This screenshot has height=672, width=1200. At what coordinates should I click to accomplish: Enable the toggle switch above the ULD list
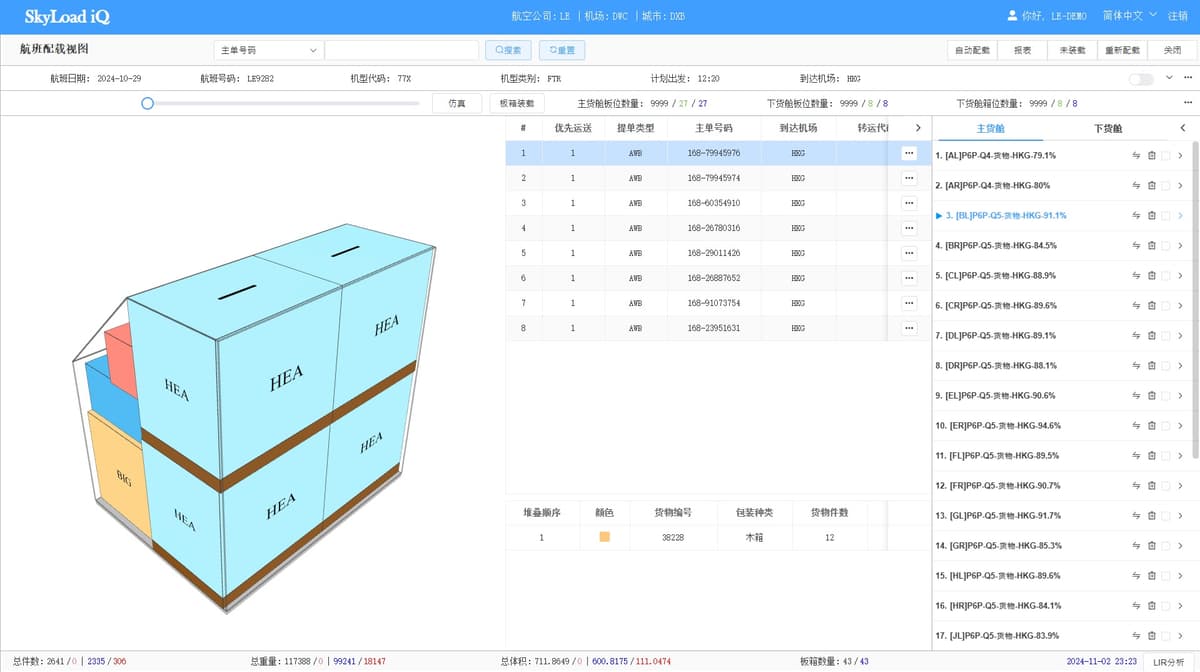[1140, 77]
